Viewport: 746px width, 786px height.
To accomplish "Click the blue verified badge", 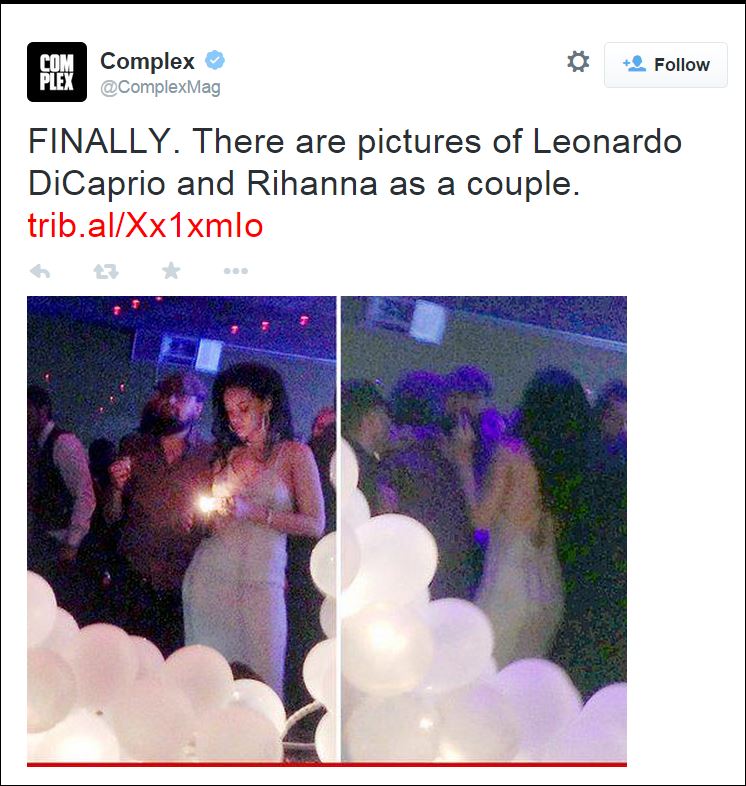I will [x=215, y=60].
